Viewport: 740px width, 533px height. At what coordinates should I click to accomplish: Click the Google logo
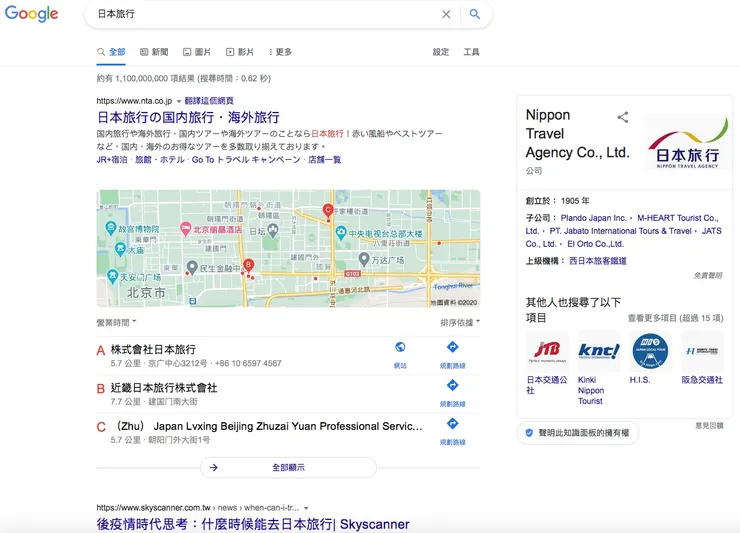[31, 14]
